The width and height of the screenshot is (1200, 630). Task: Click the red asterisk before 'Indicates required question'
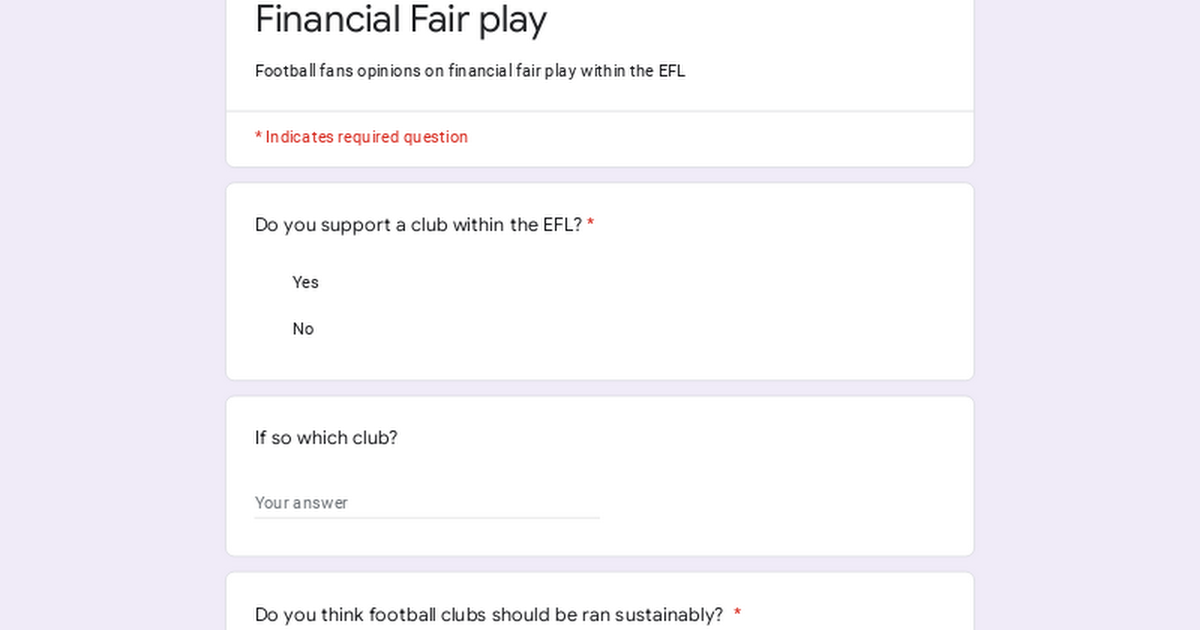point(258,137)
